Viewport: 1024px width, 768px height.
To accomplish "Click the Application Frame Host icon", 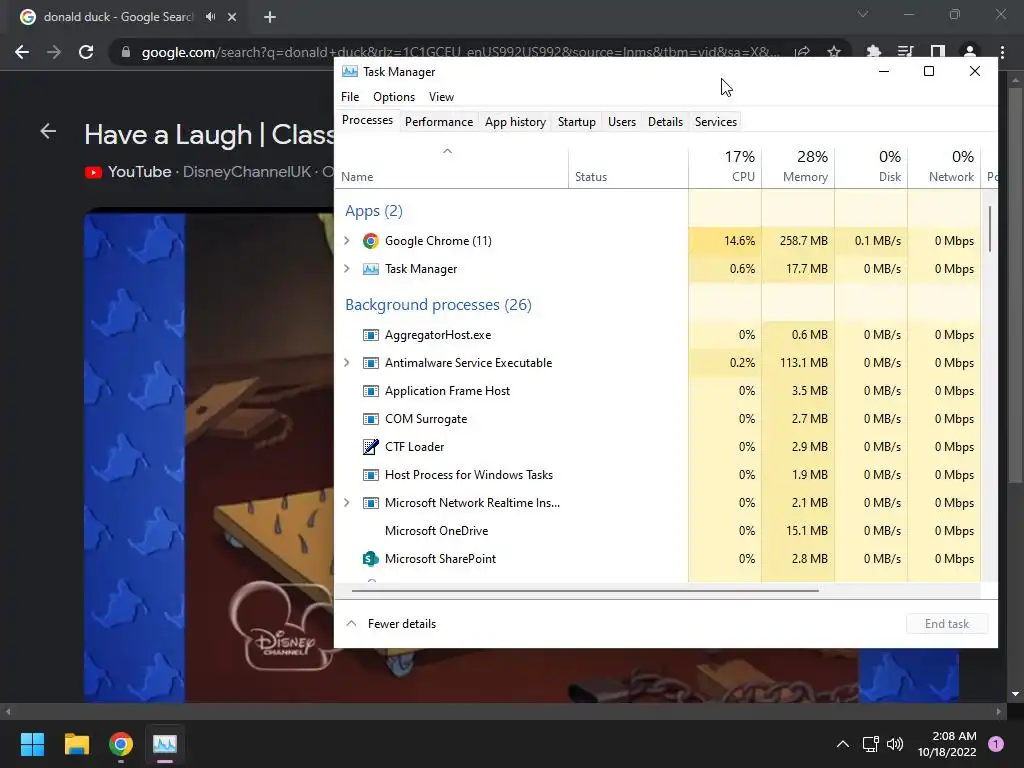I will click(370, 391).
